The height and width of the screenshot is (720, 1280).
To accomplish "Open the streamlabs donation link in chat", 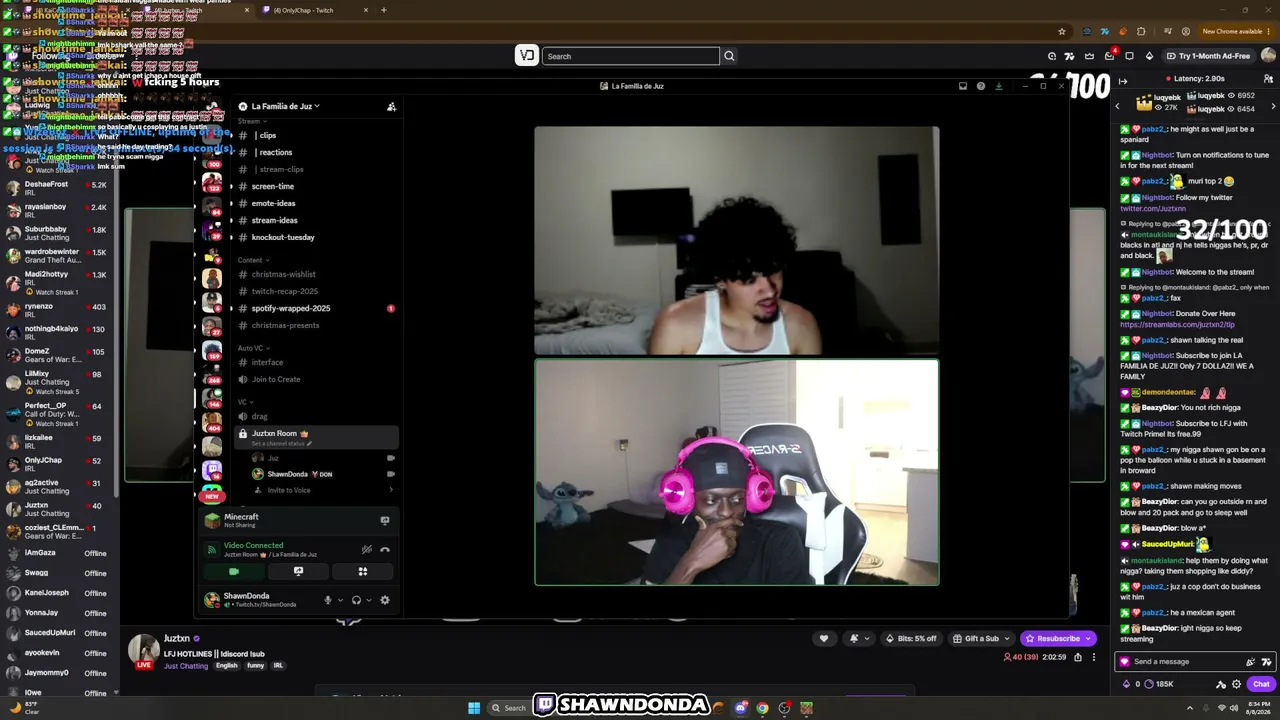I will click(x=1177, y=325).
